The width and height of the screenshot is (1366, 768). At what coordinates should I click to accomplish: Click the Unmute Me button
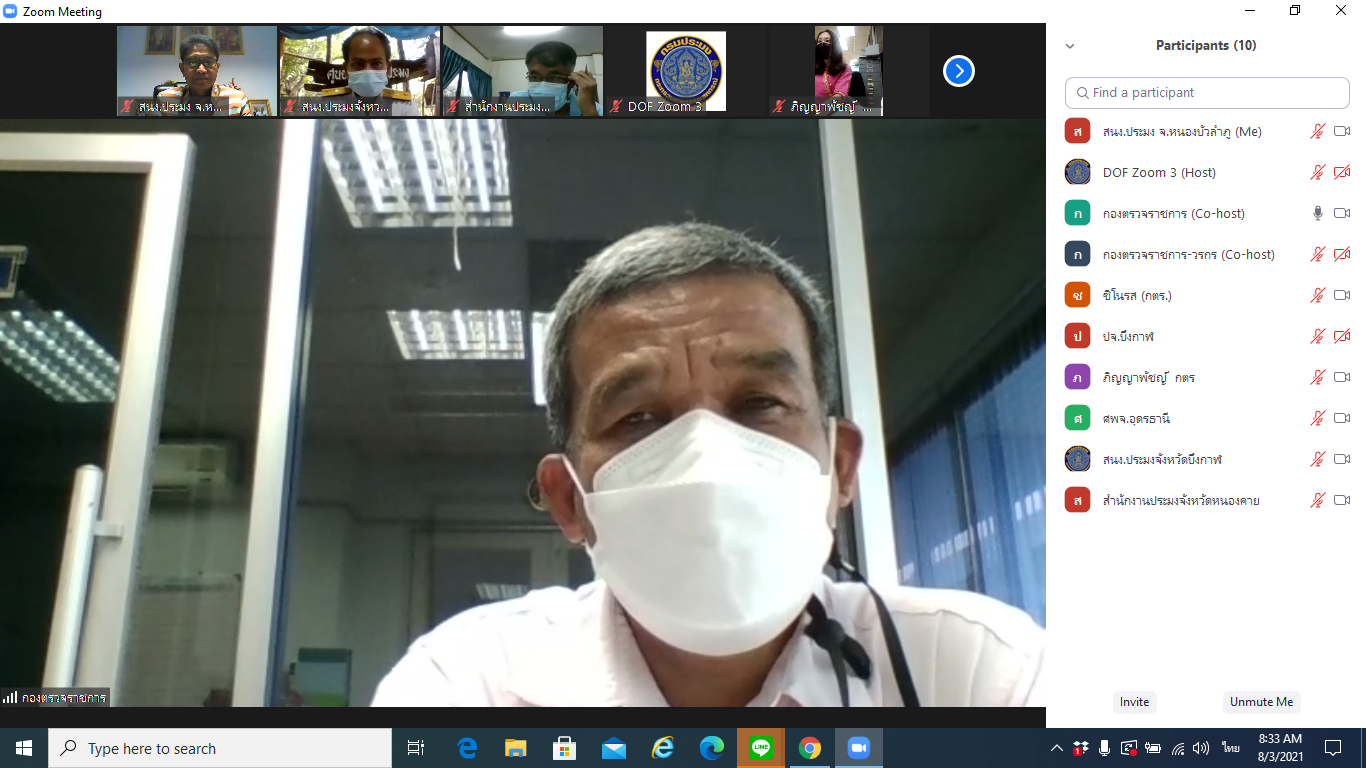coord(1261,702)
